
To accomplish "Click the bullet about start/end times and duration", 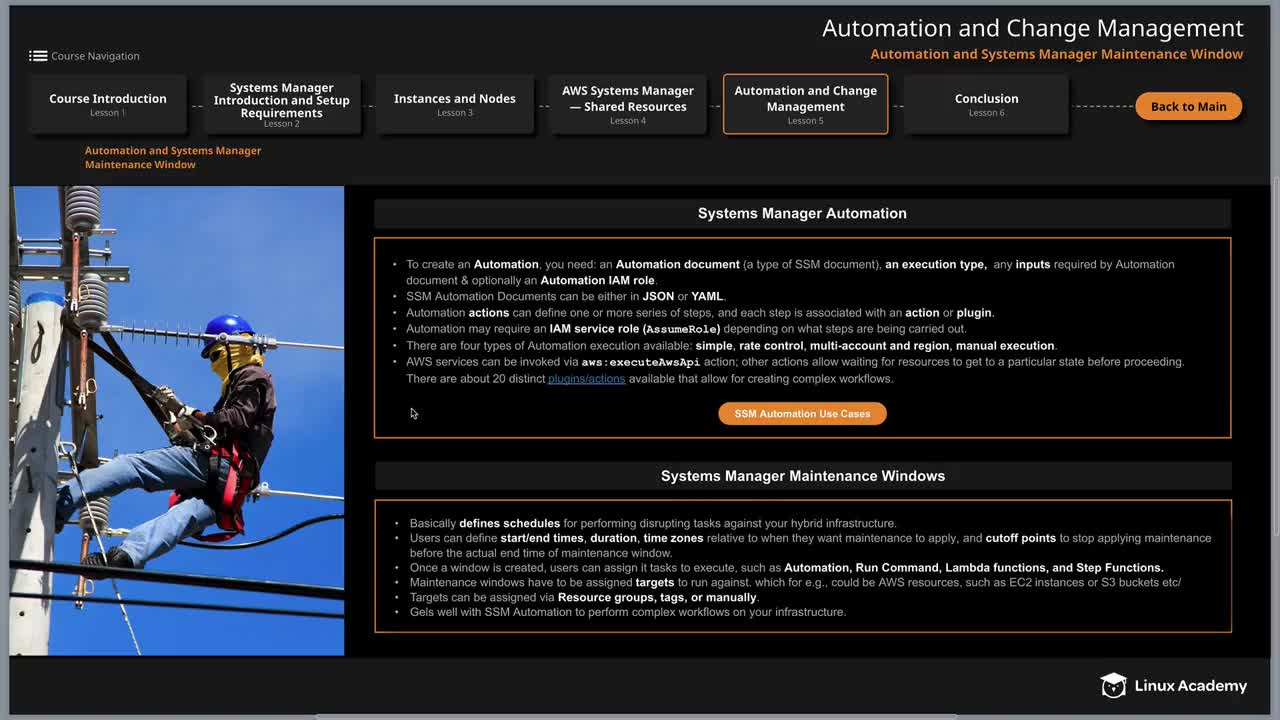I will 810,545.
